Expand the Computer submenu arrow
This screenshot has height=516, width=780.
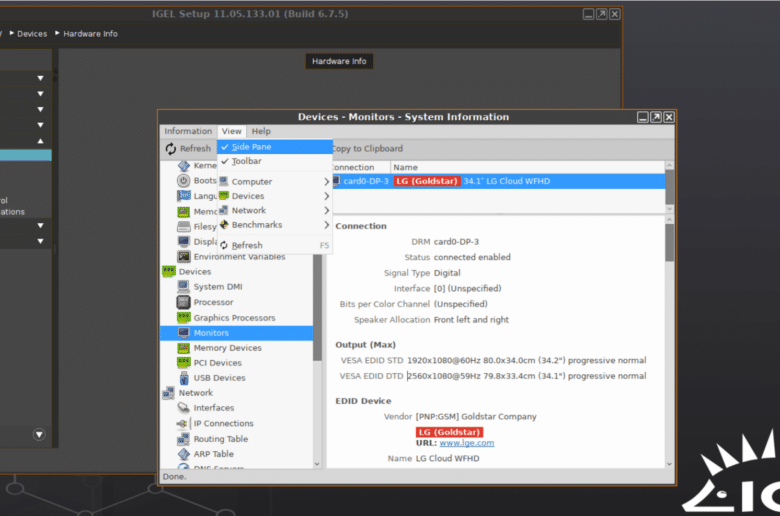coord(326,182)
